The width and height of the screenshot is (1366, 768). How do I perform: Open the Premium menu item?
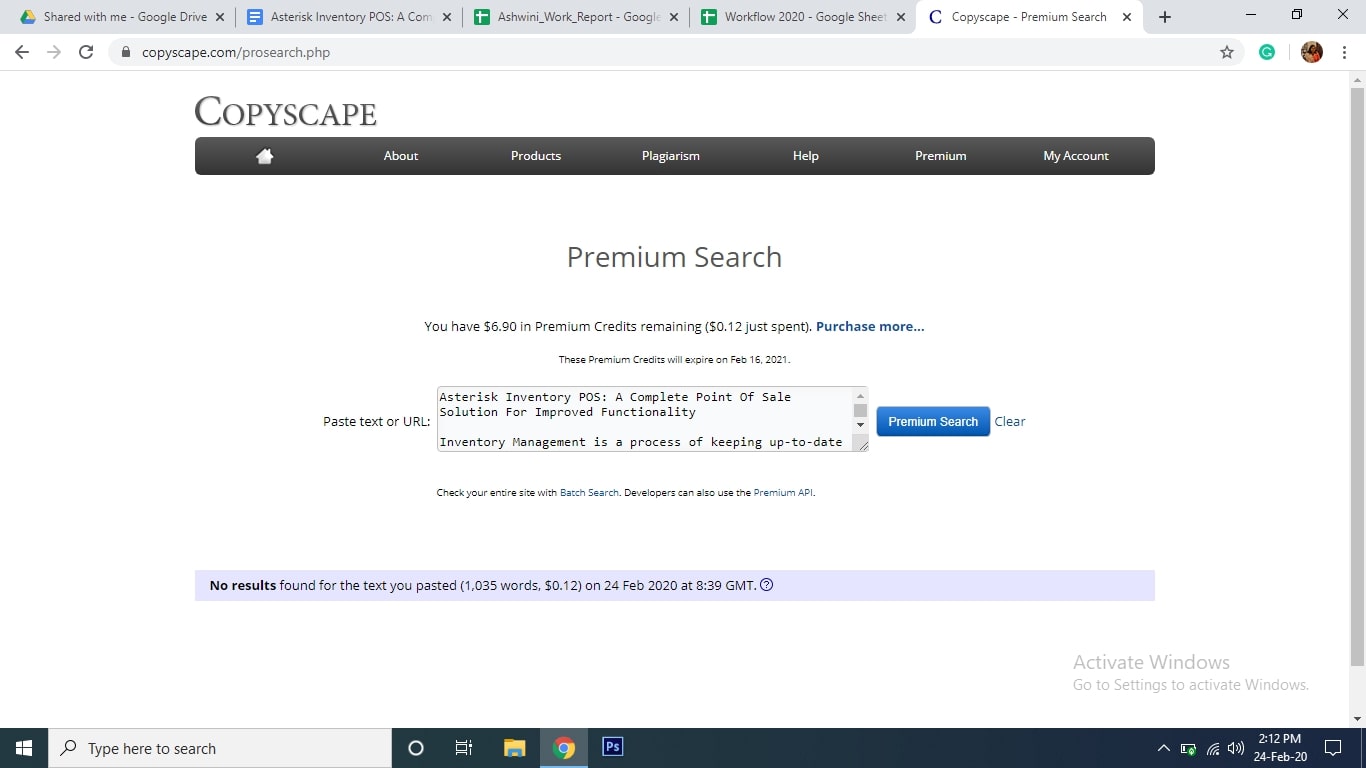(x=941, y=156)
